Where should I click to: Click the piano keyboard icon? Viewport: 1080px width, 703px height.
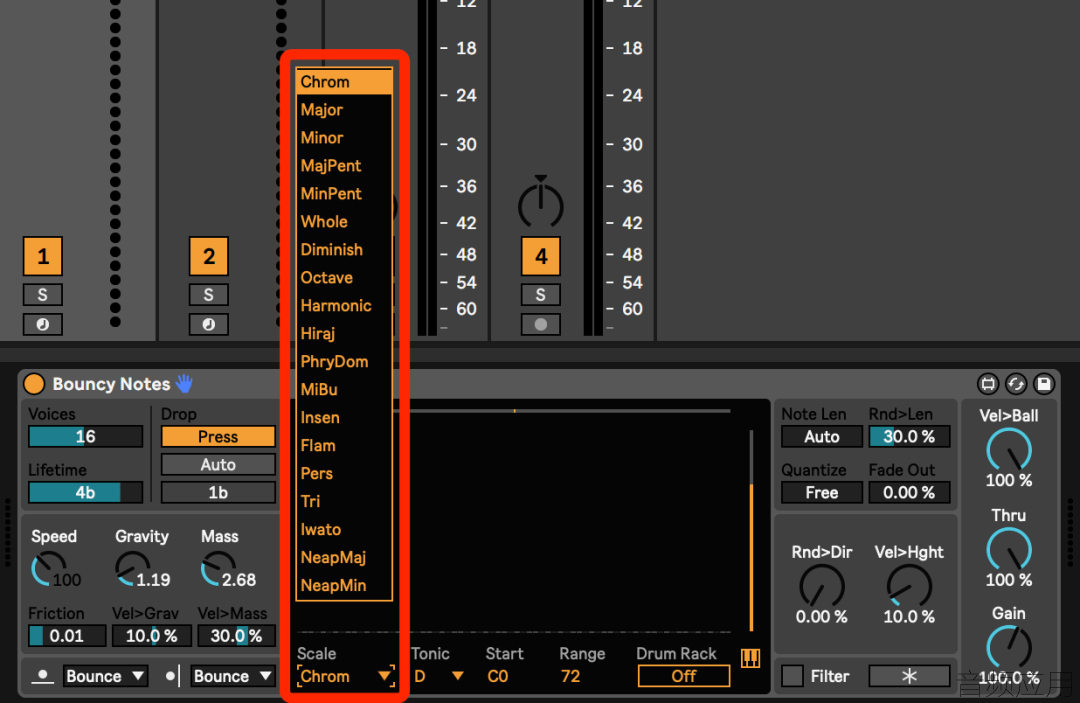tap(751, 658)
